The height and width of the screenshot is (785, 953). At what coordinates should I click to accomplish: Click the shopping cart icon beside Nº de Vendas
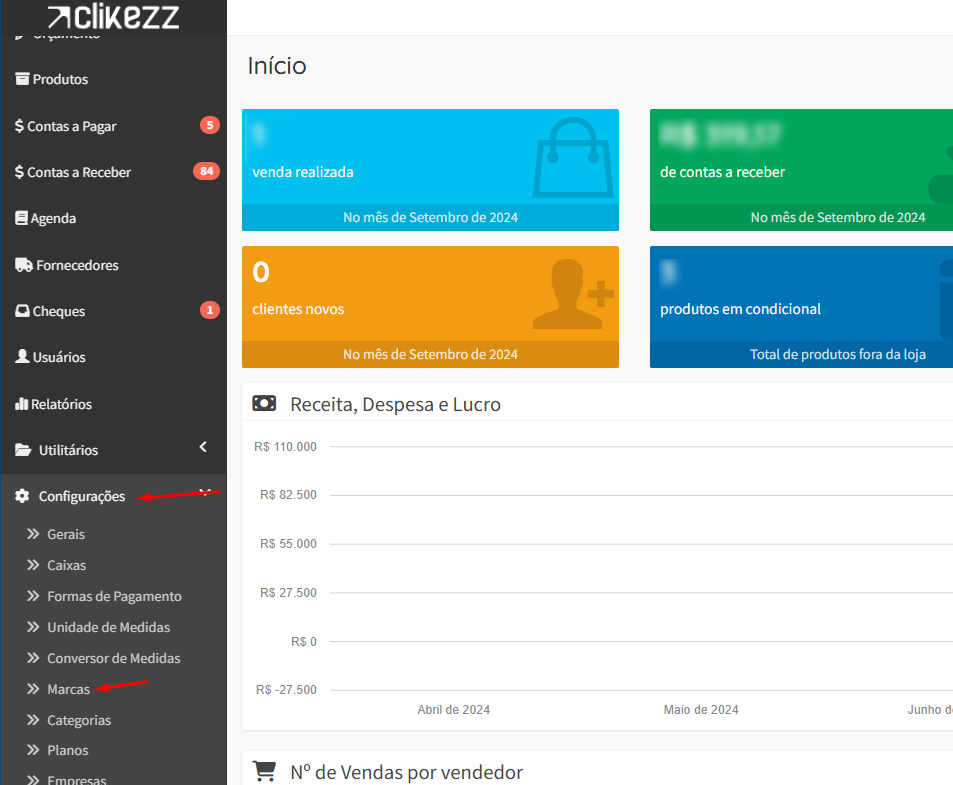coord(264,771)
